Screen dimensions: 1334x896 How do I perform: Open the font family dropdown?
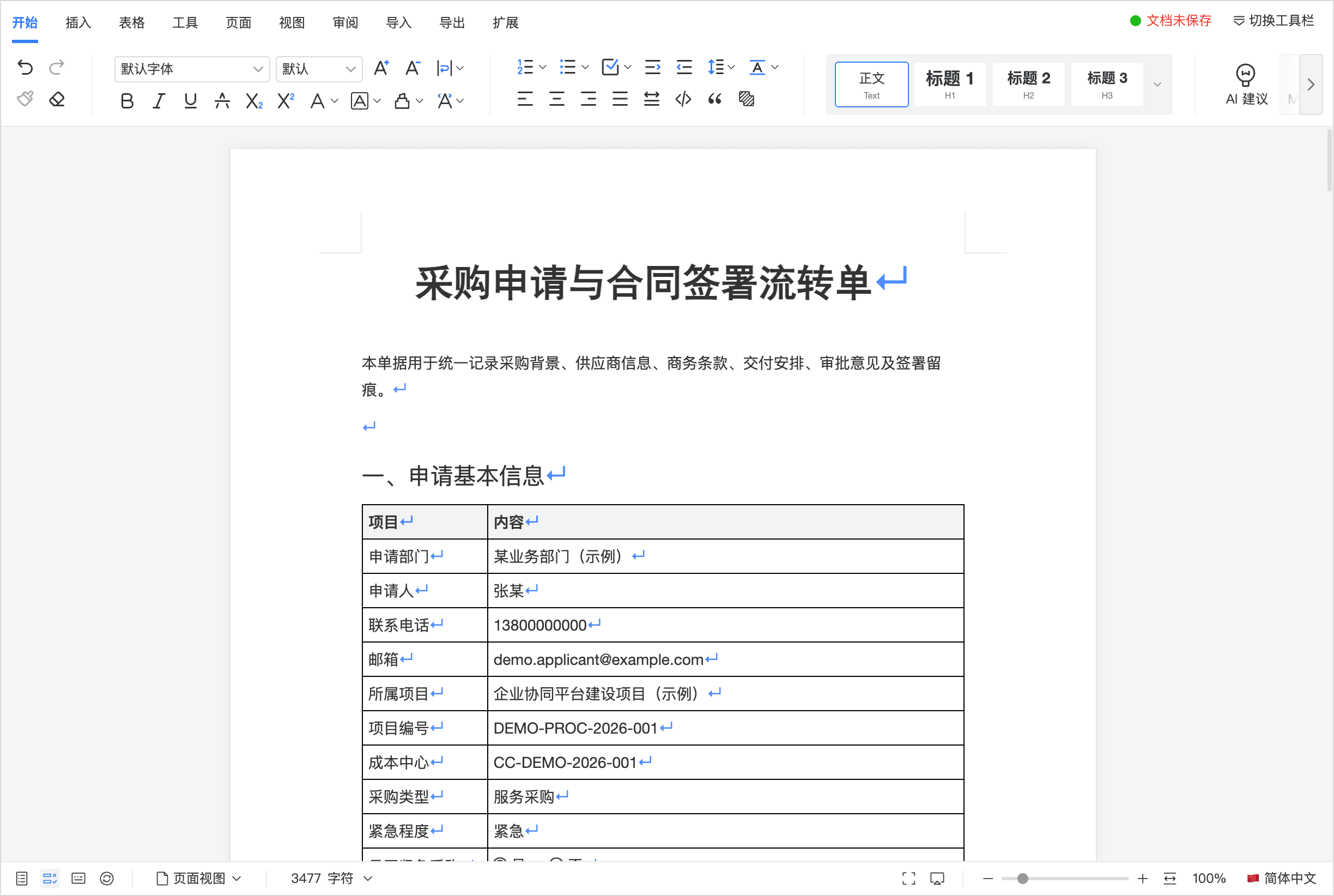(192, 69)
